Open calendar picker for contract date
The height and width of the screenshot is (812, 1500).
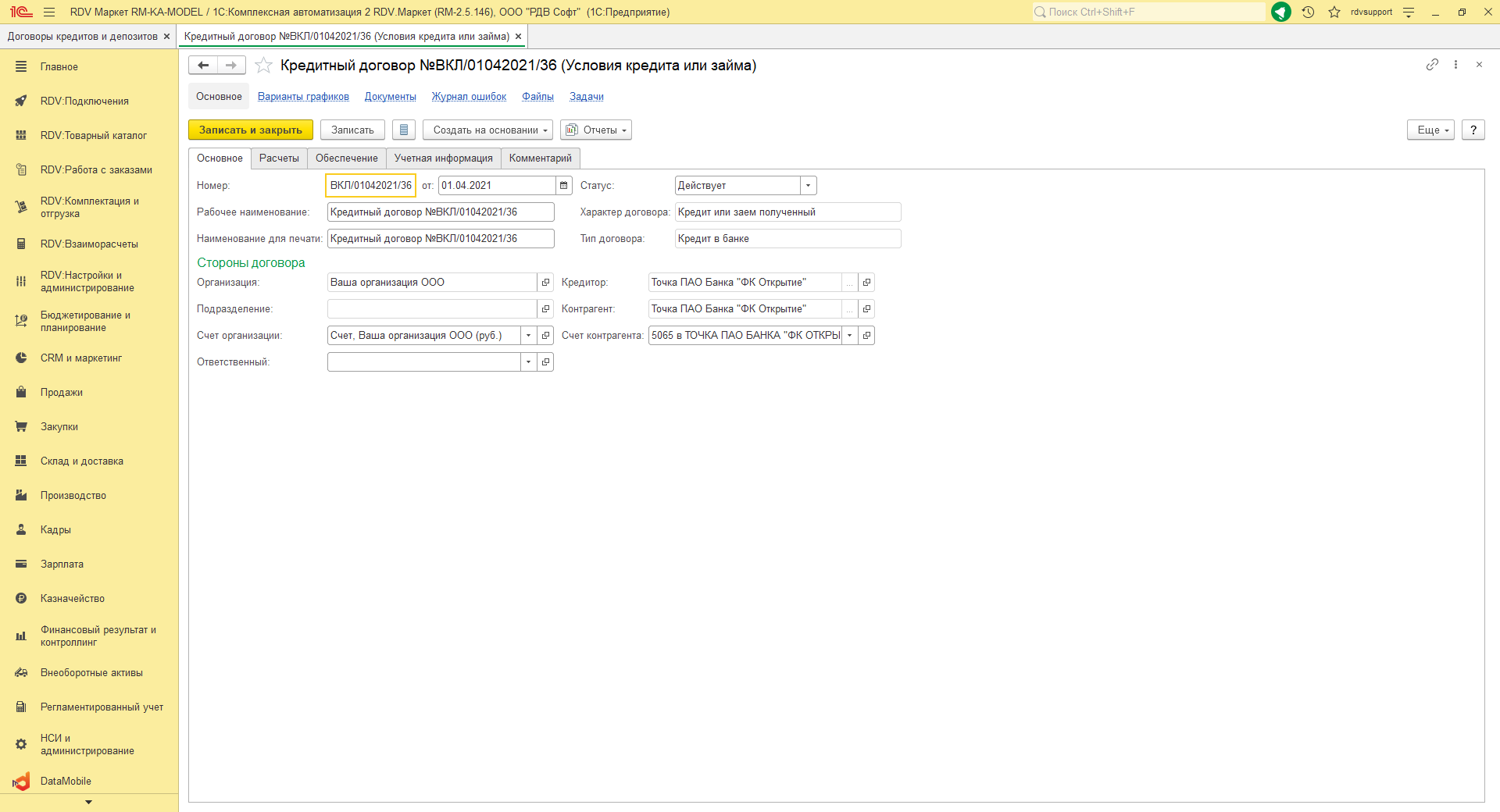tap(564, 185)
